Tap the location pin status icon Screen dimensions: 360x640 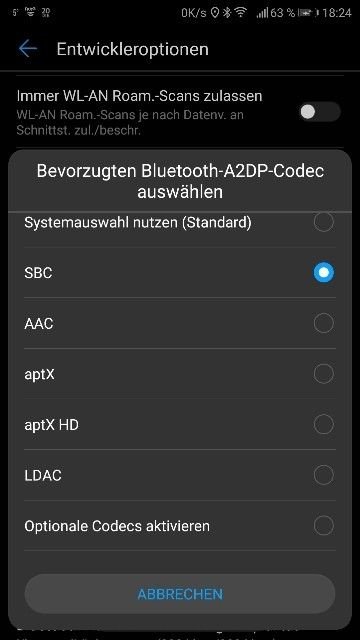(x=215, y=13)
